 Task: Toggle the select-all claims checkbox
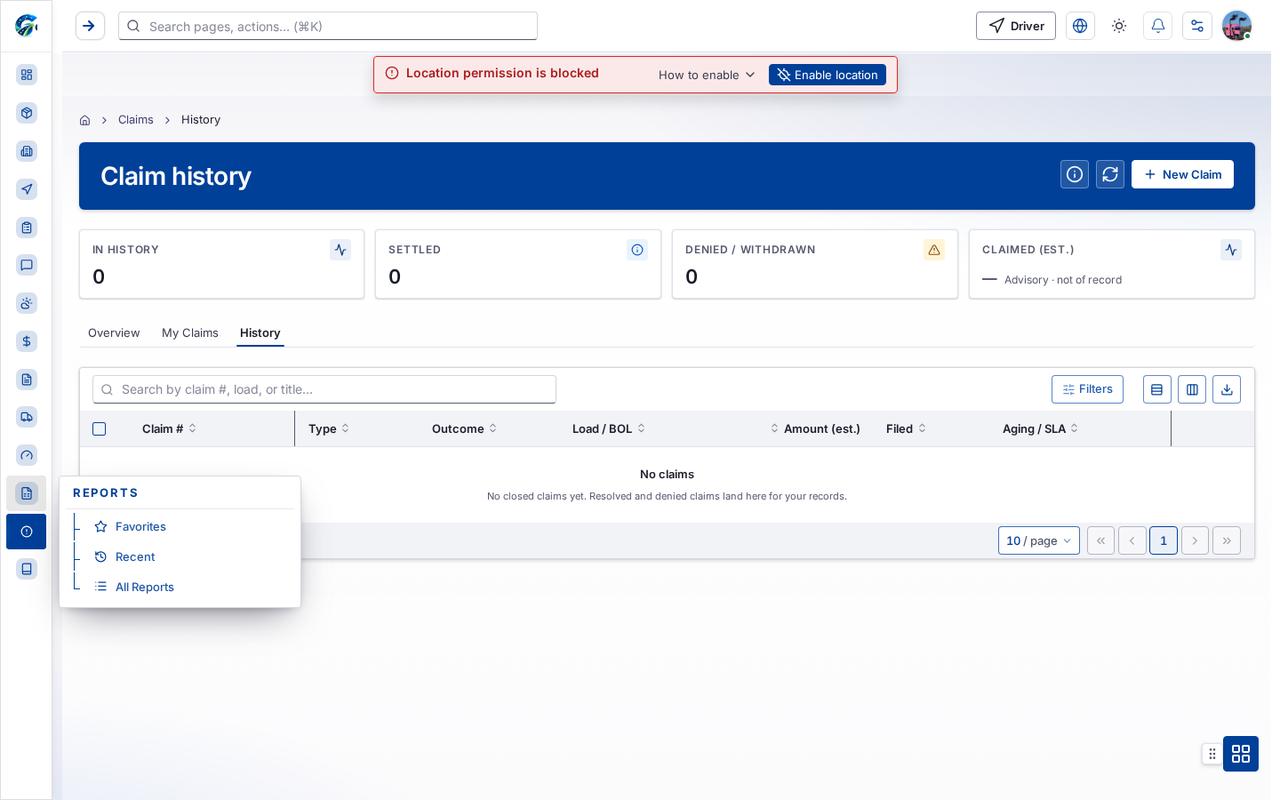(99, 429)
